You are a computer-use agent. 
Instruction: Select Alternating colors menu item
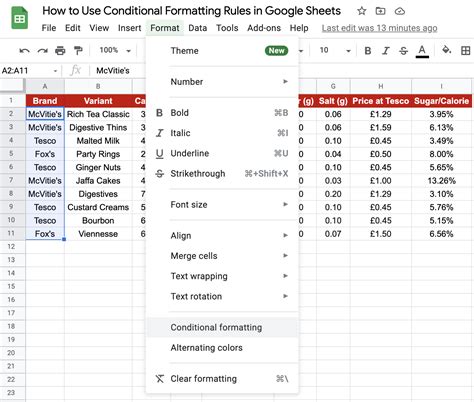point(222,348)
